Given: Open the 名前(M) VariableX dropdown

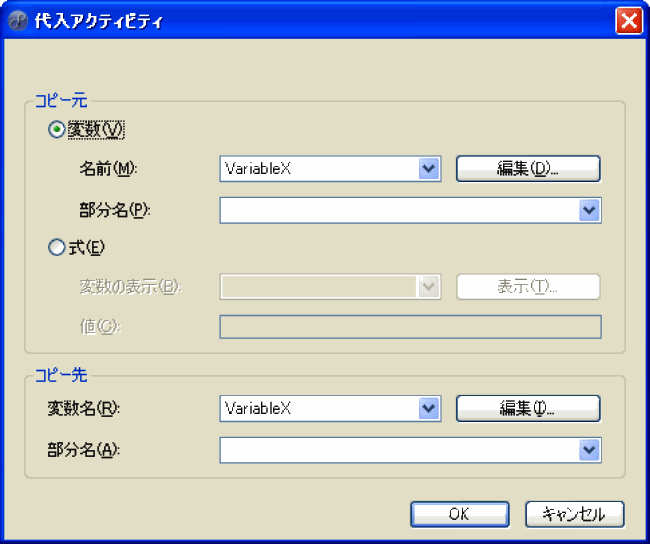Looking at the screenshot, I should click(x=429, y=169).
